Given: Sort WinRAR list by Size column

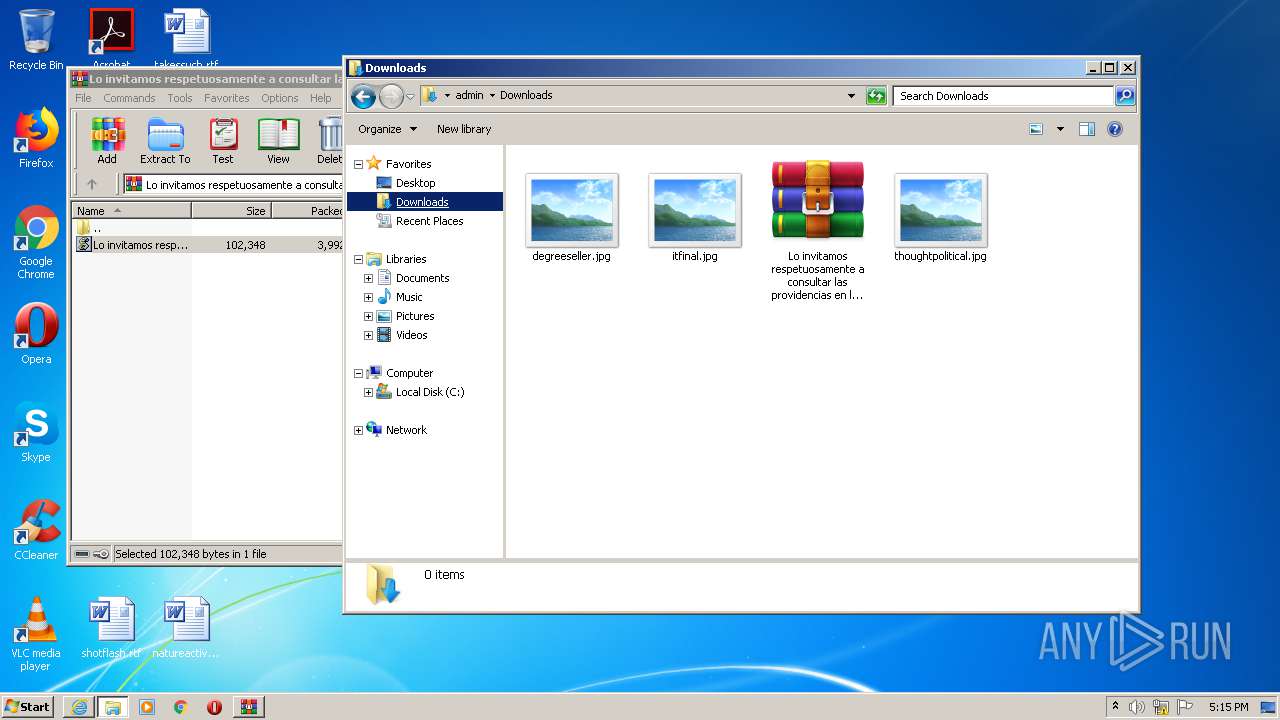Looking at the screenshot, I should point(231,211).
